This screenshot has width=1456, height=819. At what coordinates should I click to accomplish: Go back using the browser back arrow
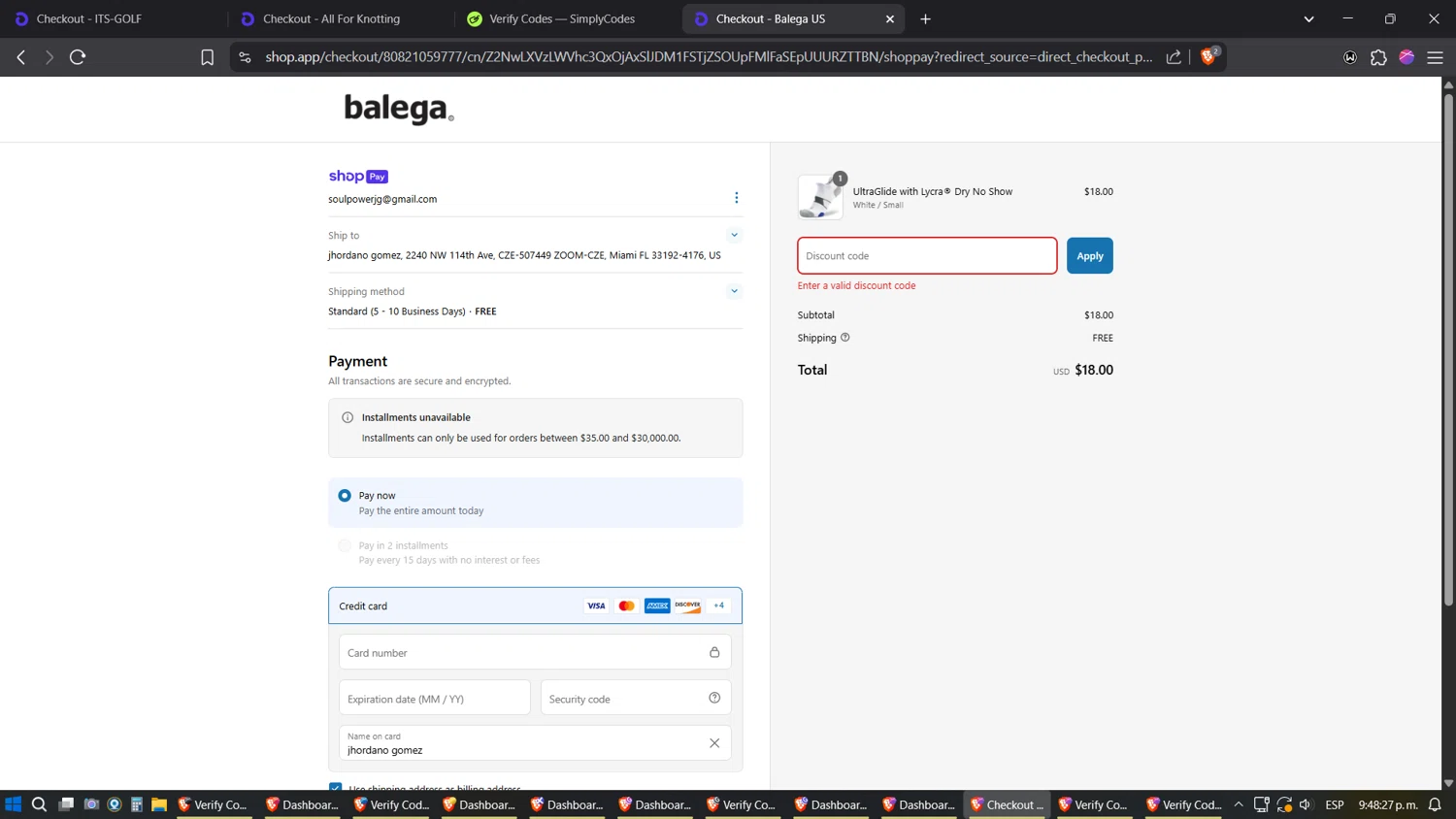click(21, 57)
